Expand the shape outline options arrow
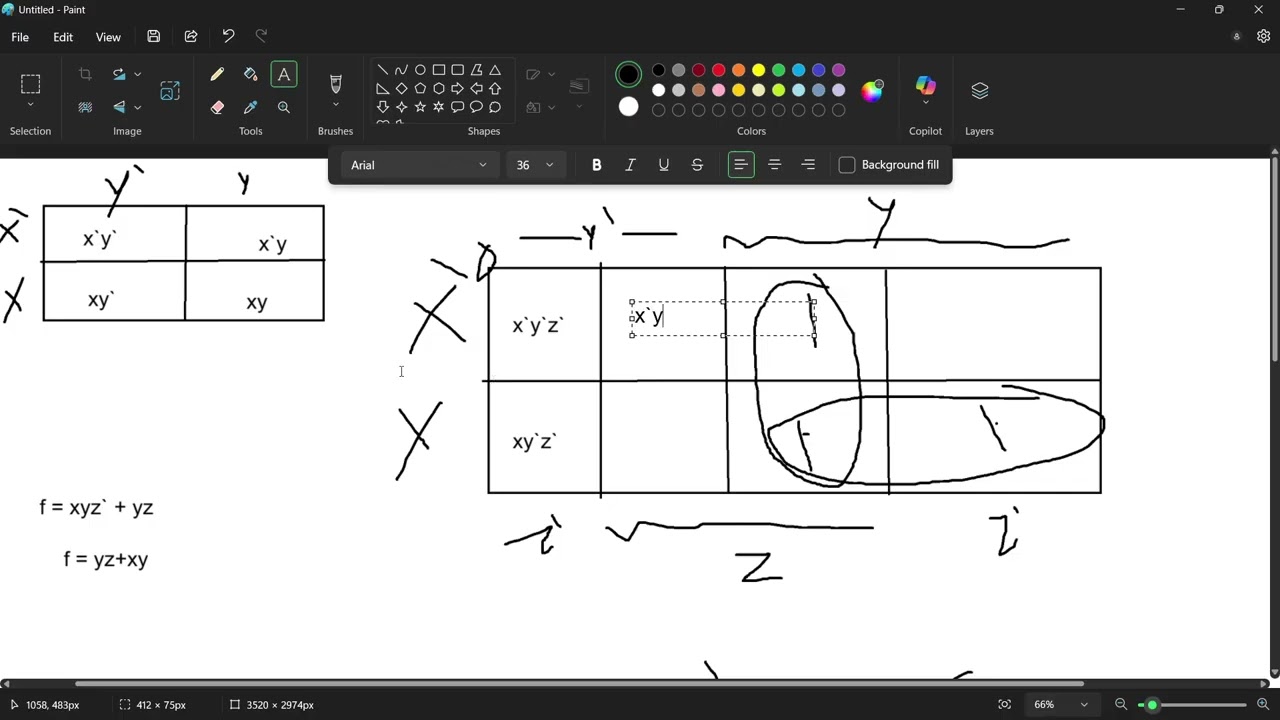Image resolution: width=1280 pixels, height=720 pixels. [551, 74]
